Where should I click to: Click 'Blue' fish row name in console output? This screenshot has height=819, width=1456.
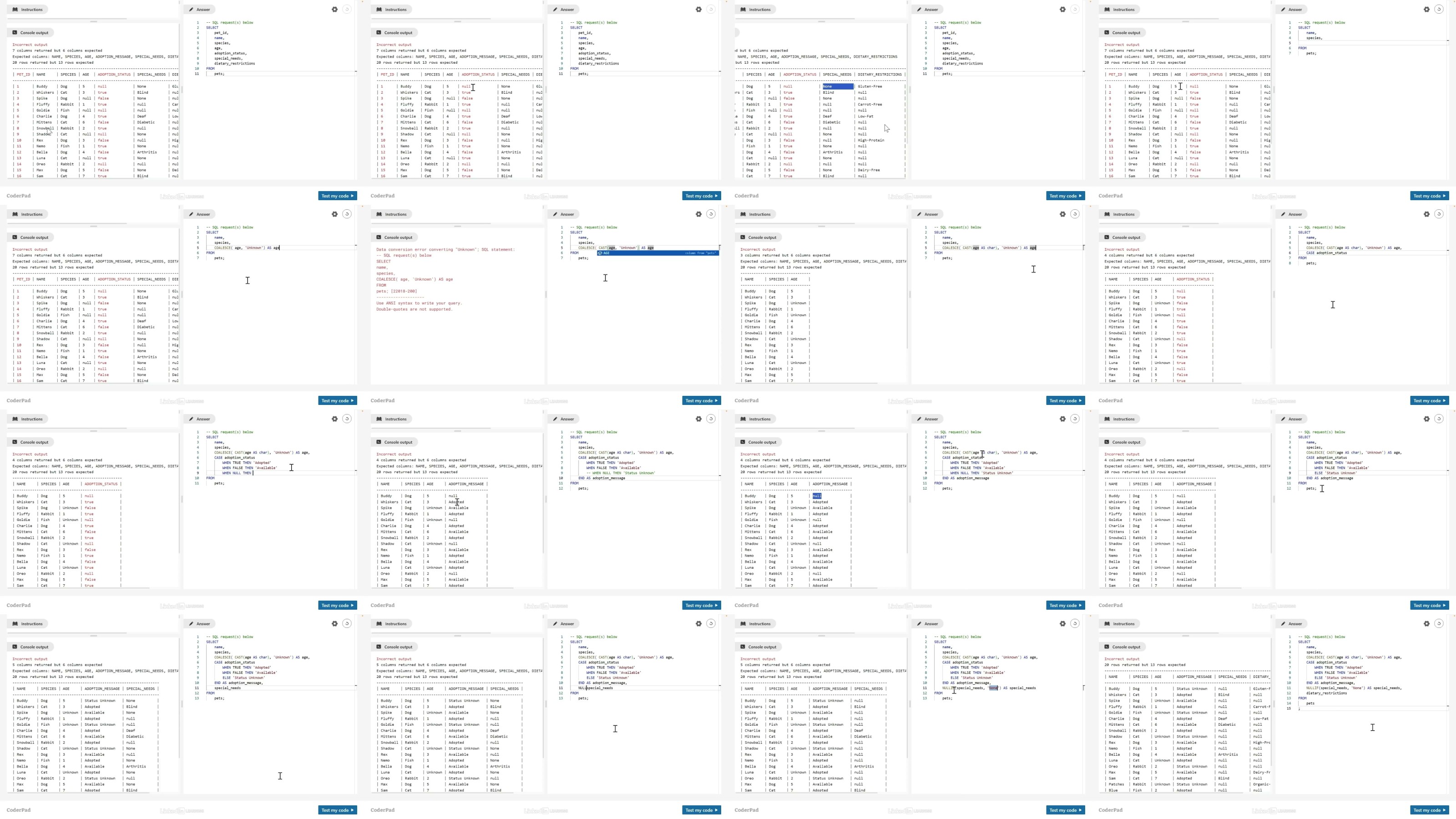pos(1113,791)
